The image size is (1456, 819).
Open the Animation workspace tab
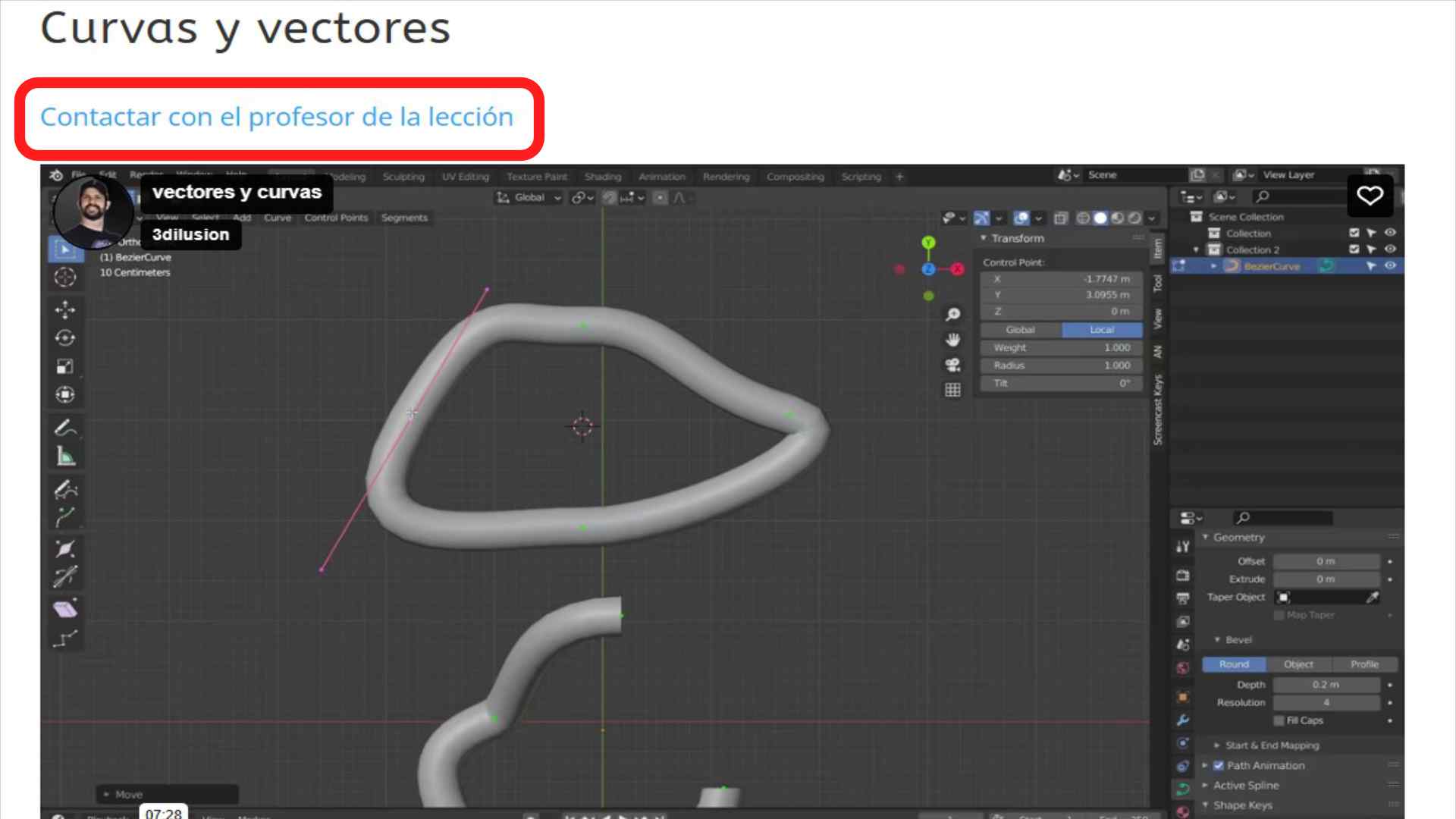point(662,177)
